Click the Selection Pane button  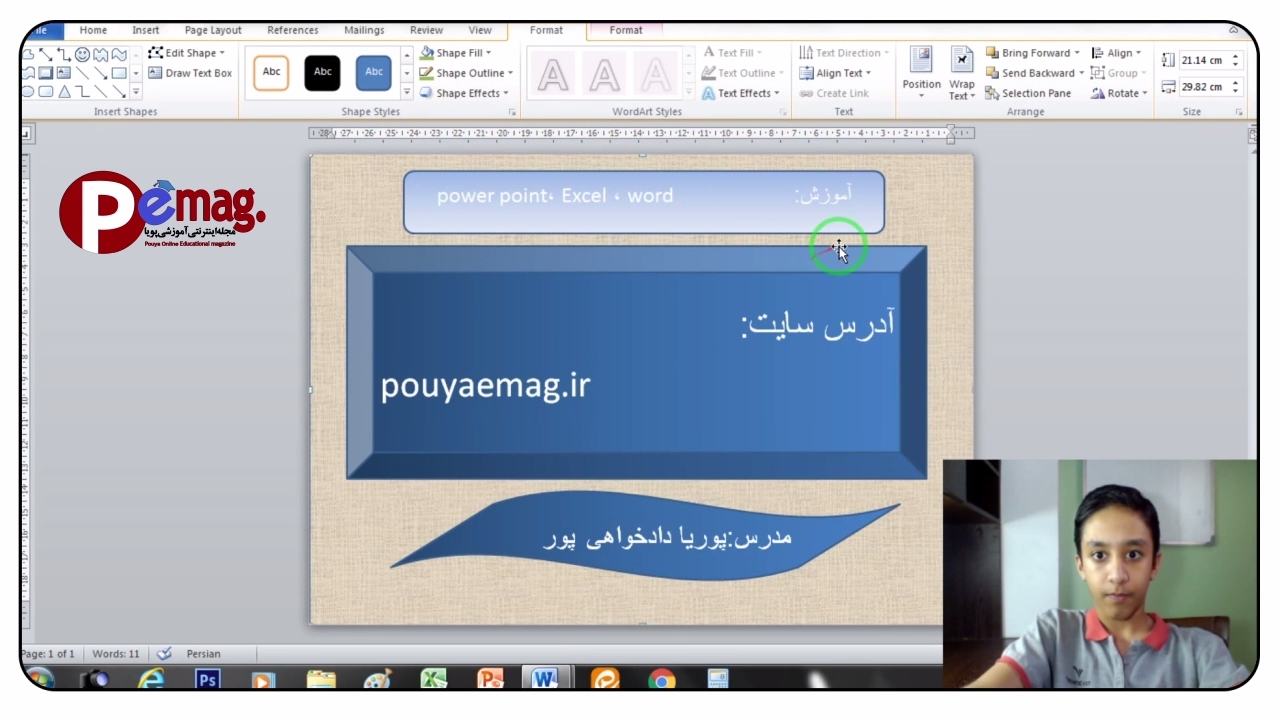(1028, 93)
